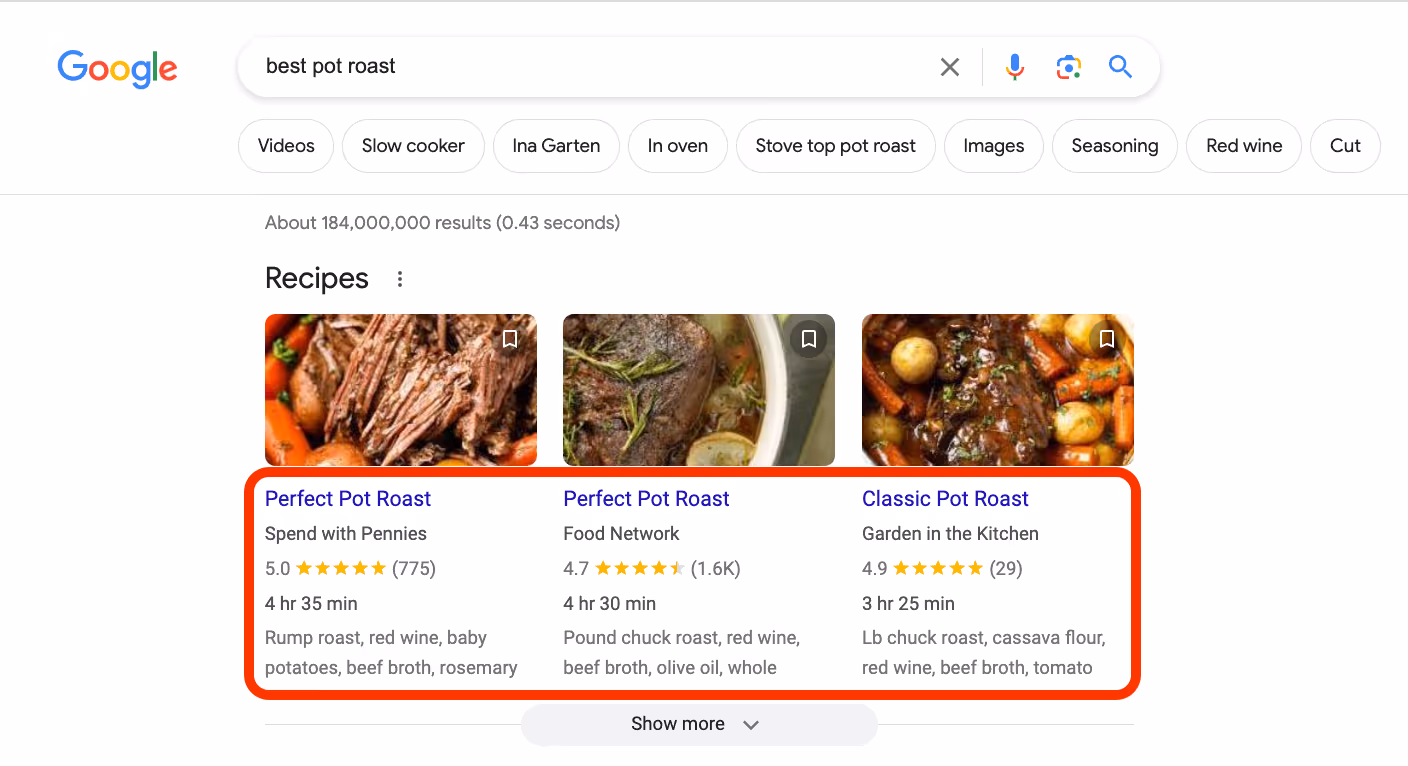Click the 4.7 star rating (1.6K)
Viewport: 1408px width, 766px height.
(x=652, y=569)
